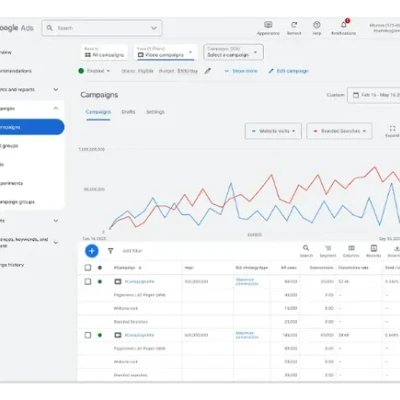Expand the Show more details link
Image resolution: width=400 pixels, height=400 pixels.
(x=241, y=71)
